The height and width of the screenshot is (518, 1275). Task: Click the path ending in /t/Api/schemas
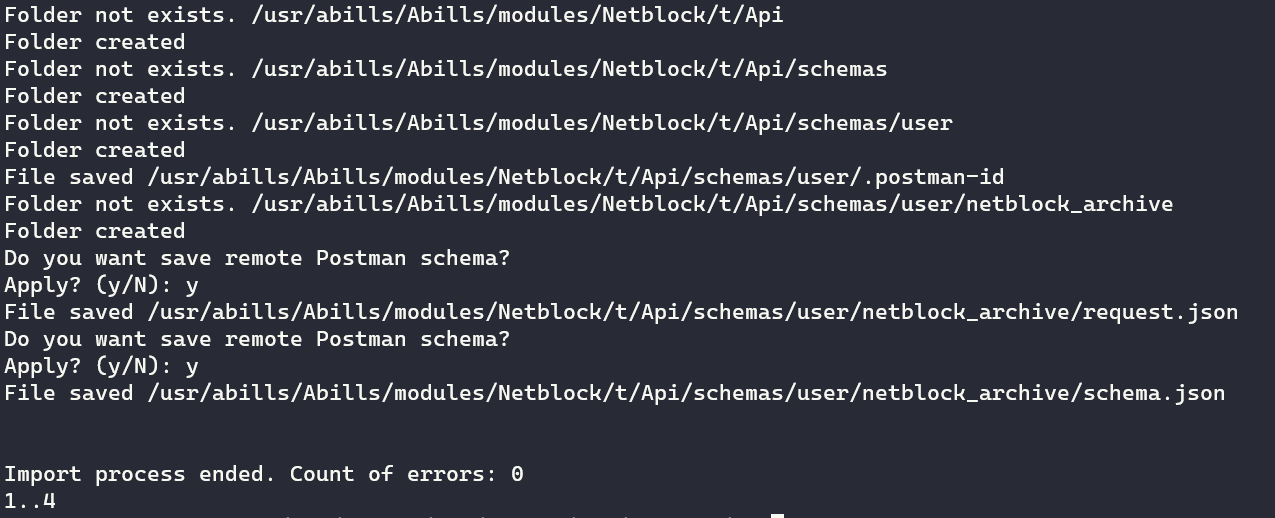pos(569,69)
